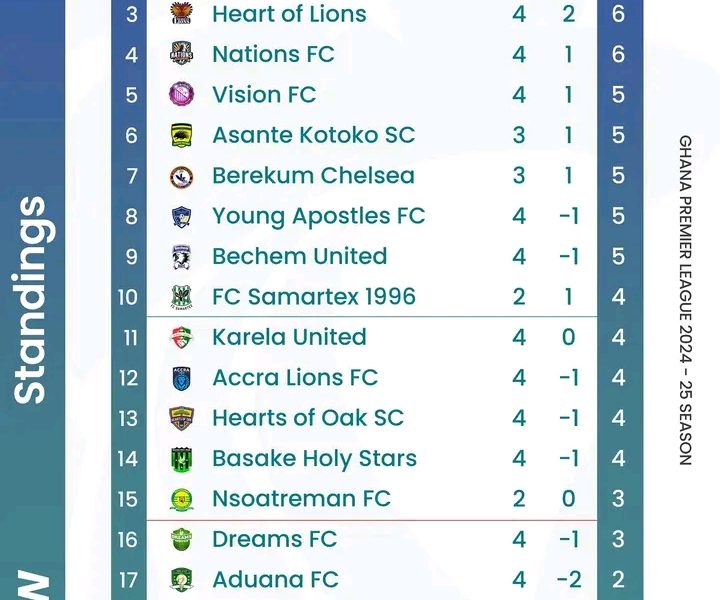Click the Bechem United logo
Viewport: 720px width, 600px height.
182,256
